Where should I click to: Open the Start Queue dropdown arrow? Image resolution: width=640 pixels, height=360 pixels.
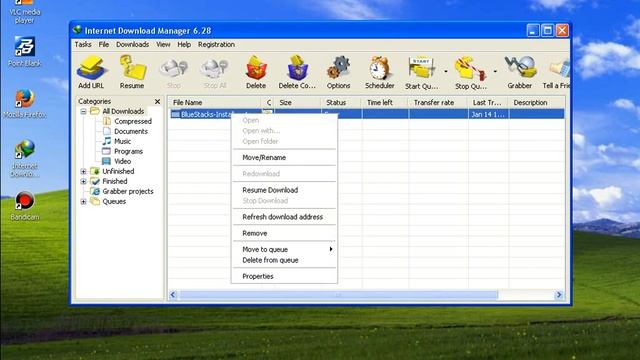(x=446, y=71)
